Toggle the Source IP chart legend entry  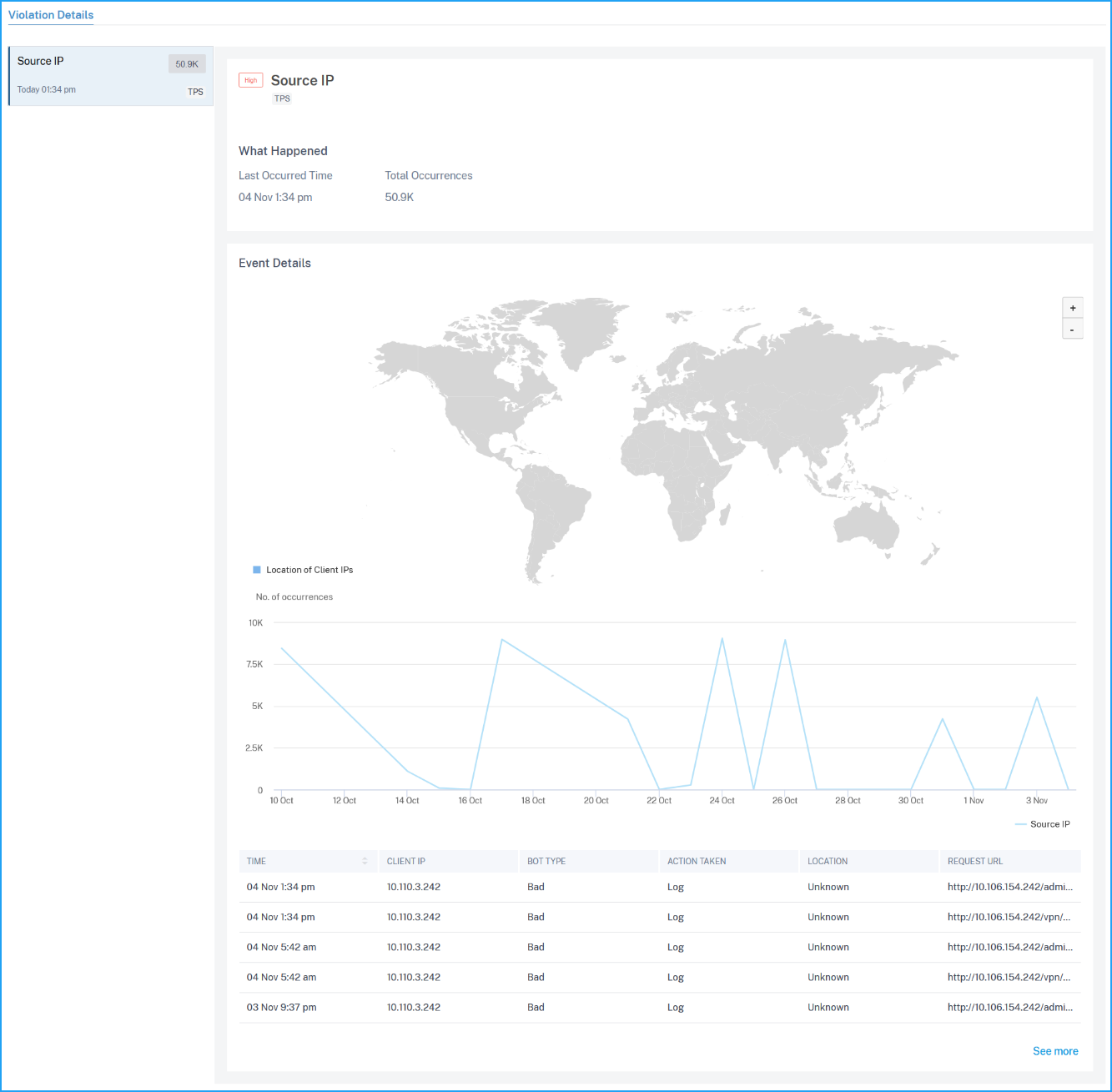pyautogui.click(x=1043, y=824)
